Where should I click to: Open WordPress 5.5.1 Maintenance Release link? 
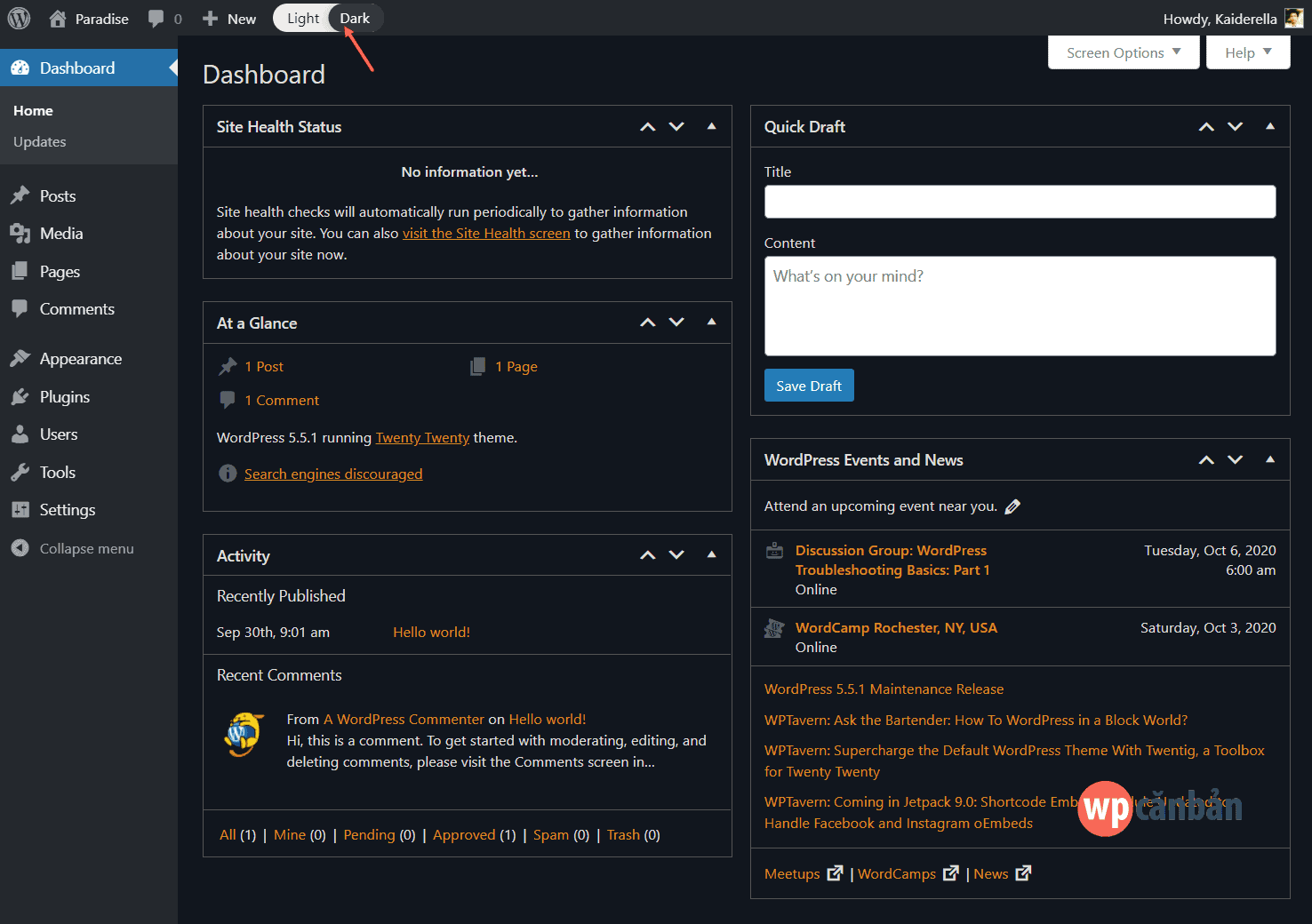pos(884,689)
